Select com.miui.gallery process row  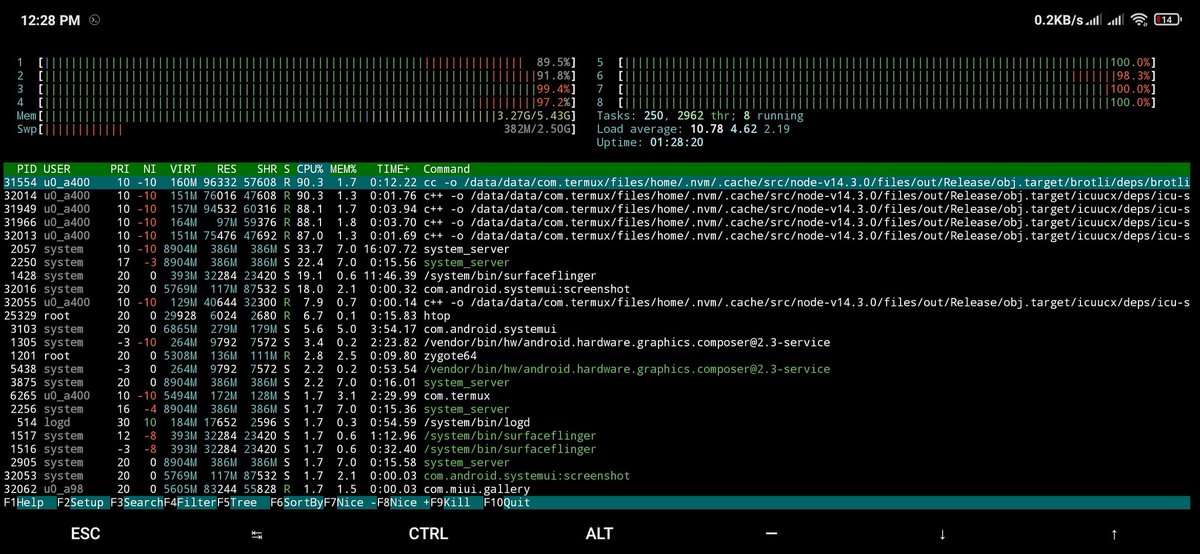pyautogui.click(x=597, y=489)
